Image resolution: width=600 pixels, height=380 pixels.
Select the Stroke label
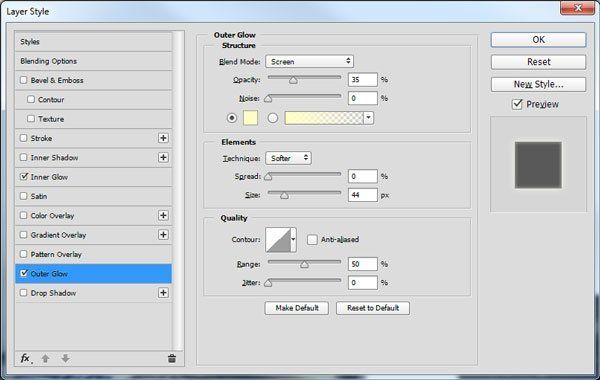(41, 139)
